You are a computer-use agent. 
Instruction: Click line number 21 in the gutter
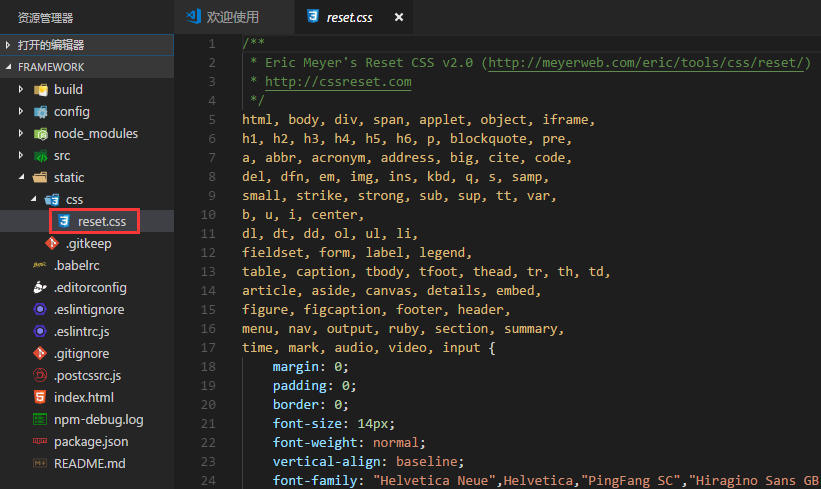tap(208, 424)
